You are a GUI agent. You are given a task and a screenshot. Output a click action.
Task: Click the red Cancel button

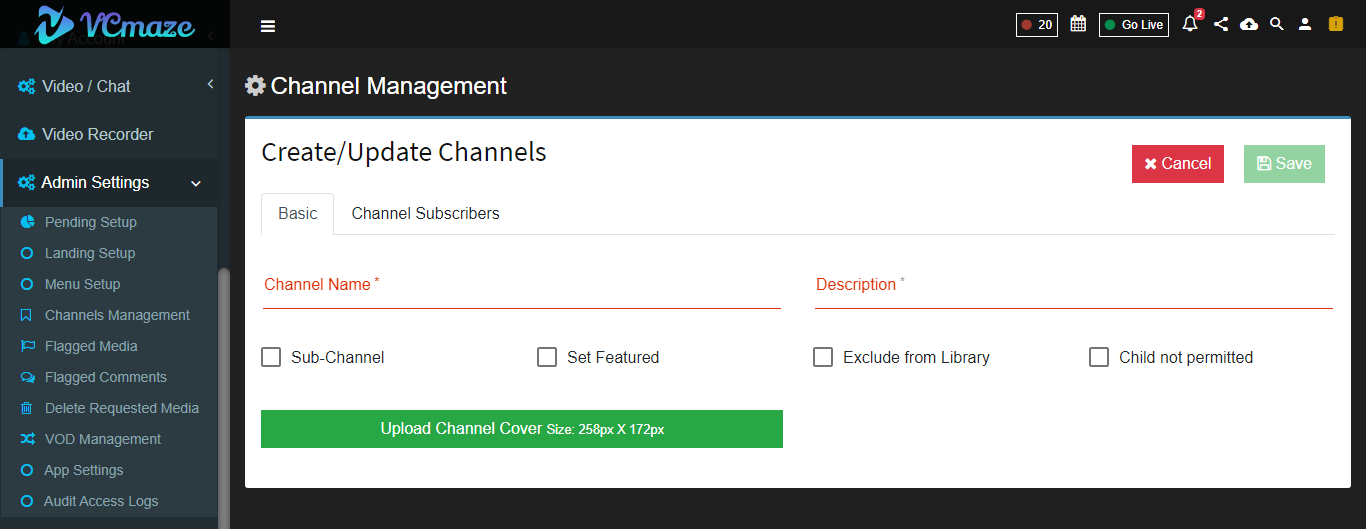coord(1178,164)
